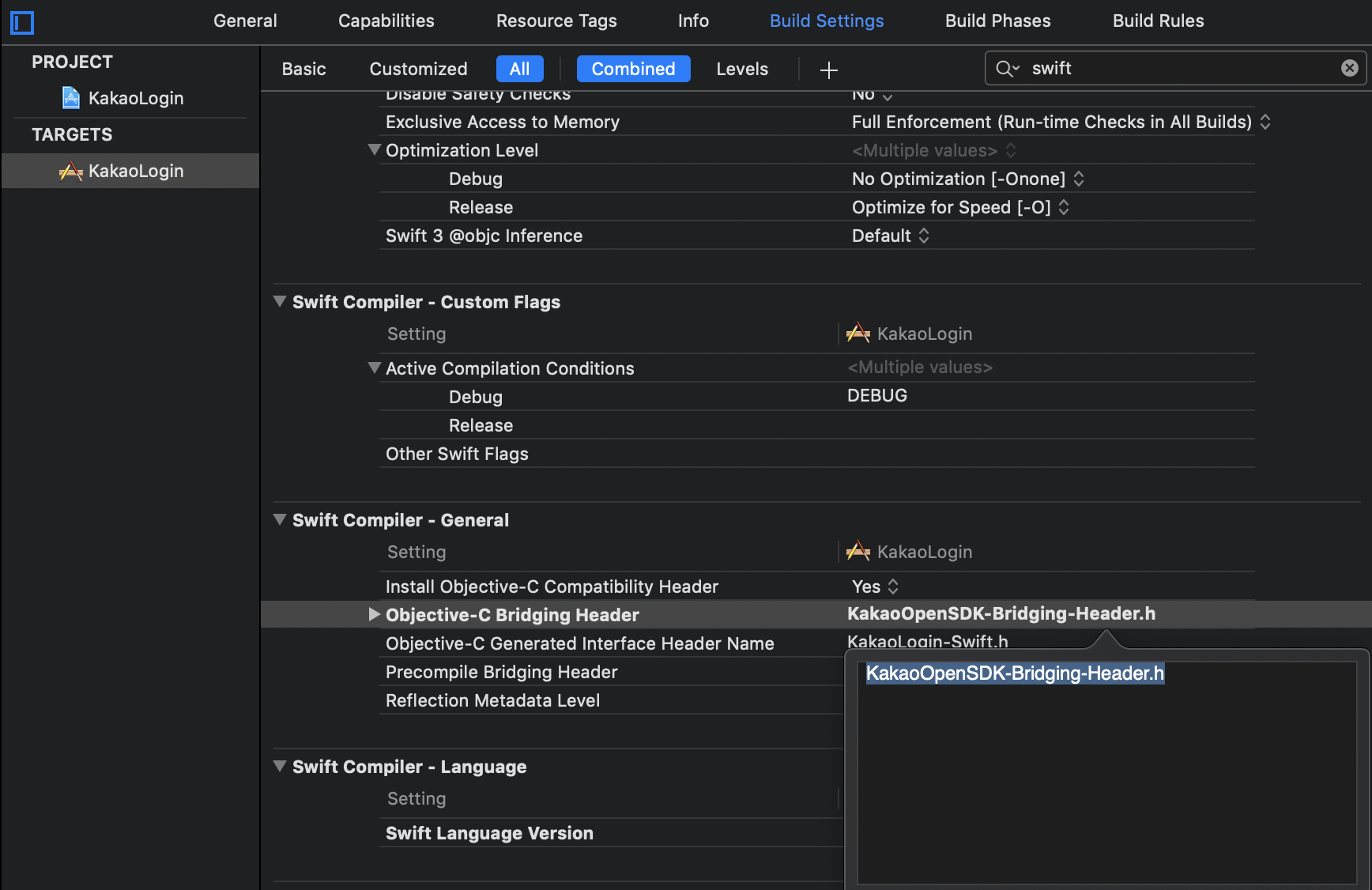Collapse Swift Compiler - General section
Screen dimensions: 1372x890
point(280,519)
